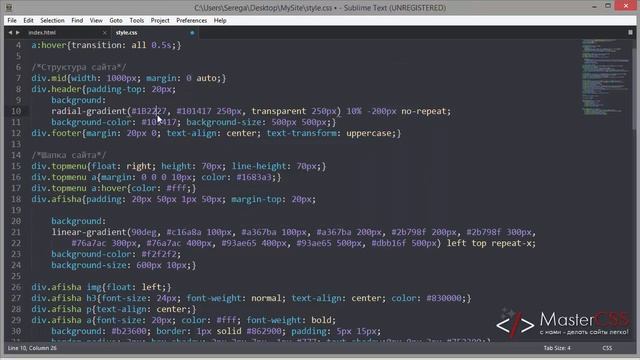Click the Sublime Text window icon
This screenshot has height=360, width=640.
pos(9,7)
